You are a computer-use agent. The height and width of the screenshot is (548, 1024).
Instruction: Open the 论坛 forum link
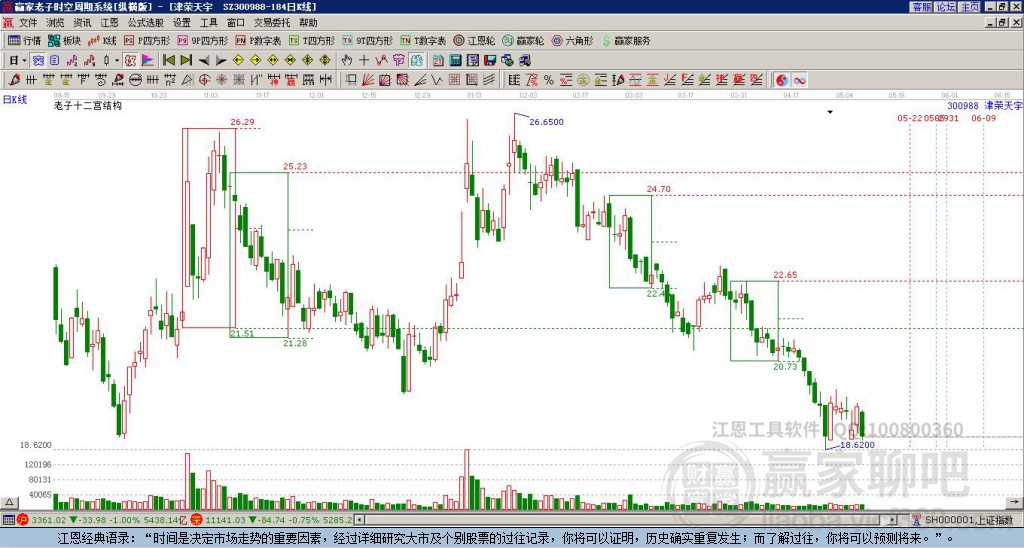(946, 7)
